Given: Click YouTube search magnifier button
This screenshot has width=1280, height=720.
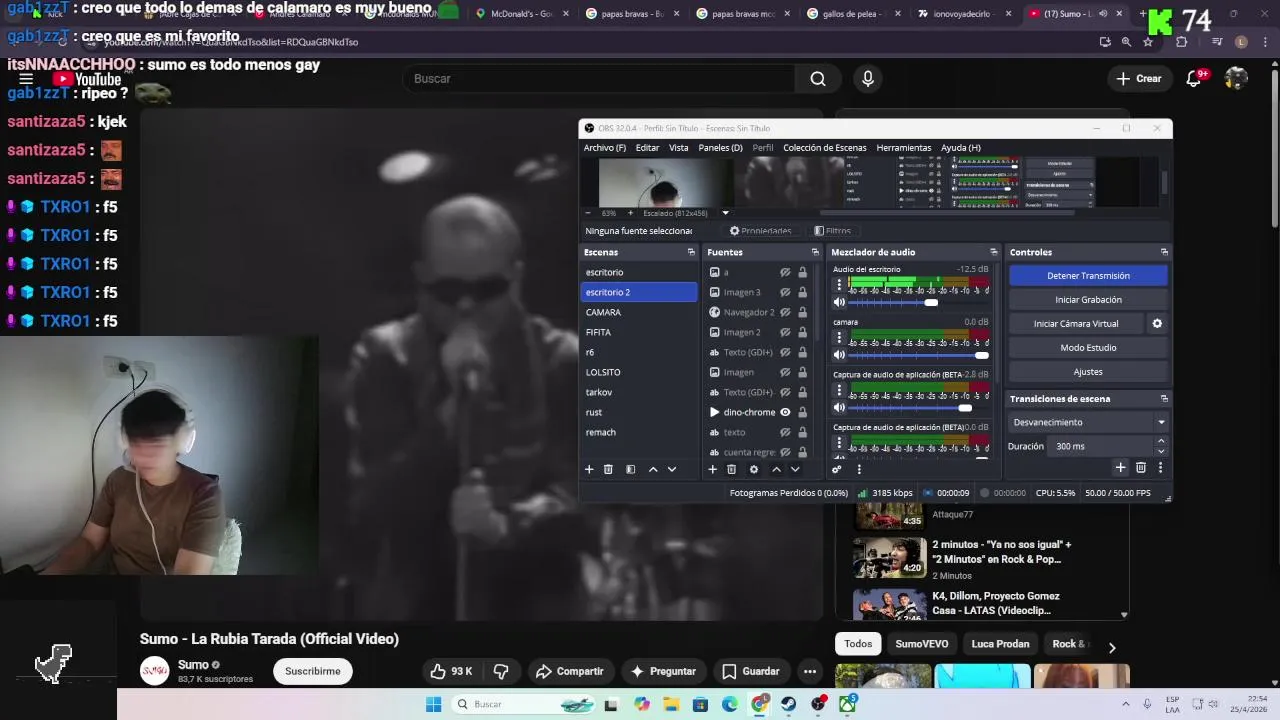Looking at the screenshot, I should click(818, 79).
